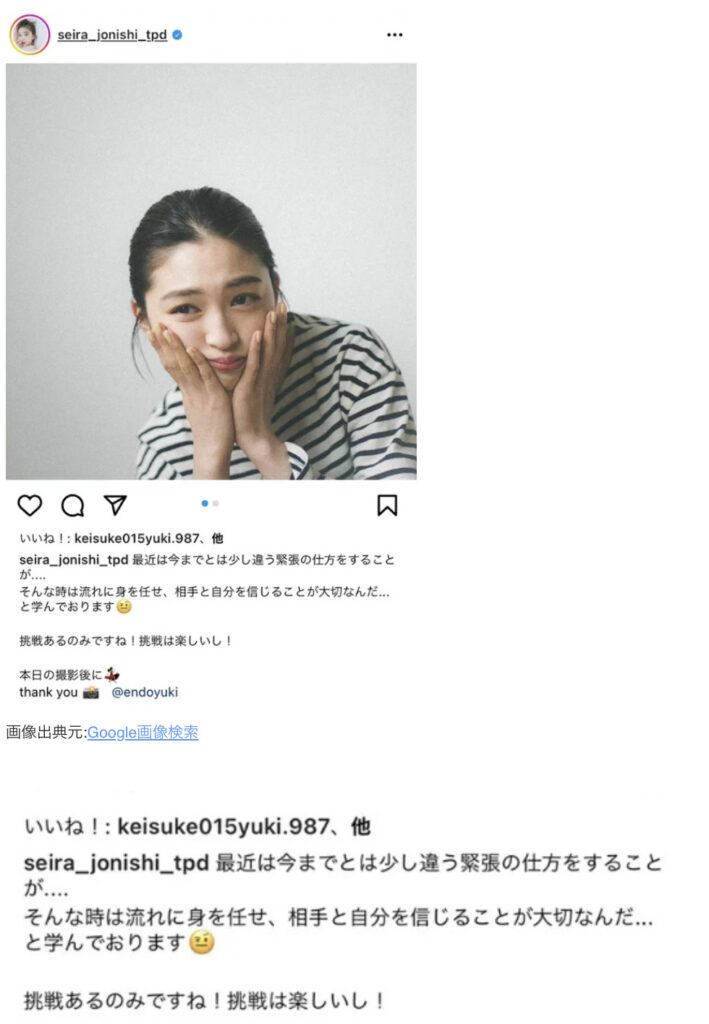Show other likers via 他 in the small caption

coord(217,538)
